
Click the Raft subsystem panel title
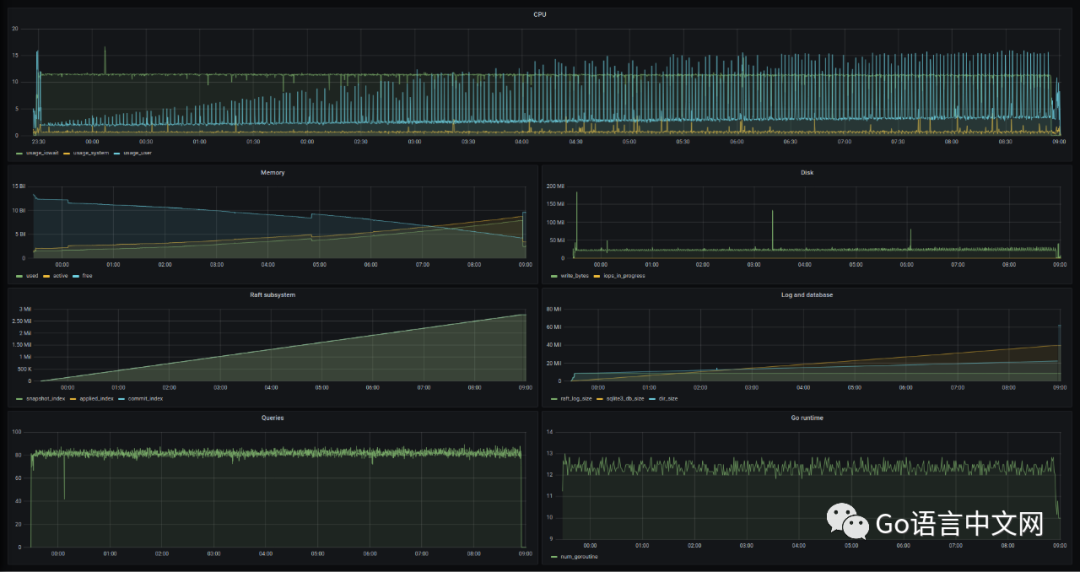(x=272, y=295)
